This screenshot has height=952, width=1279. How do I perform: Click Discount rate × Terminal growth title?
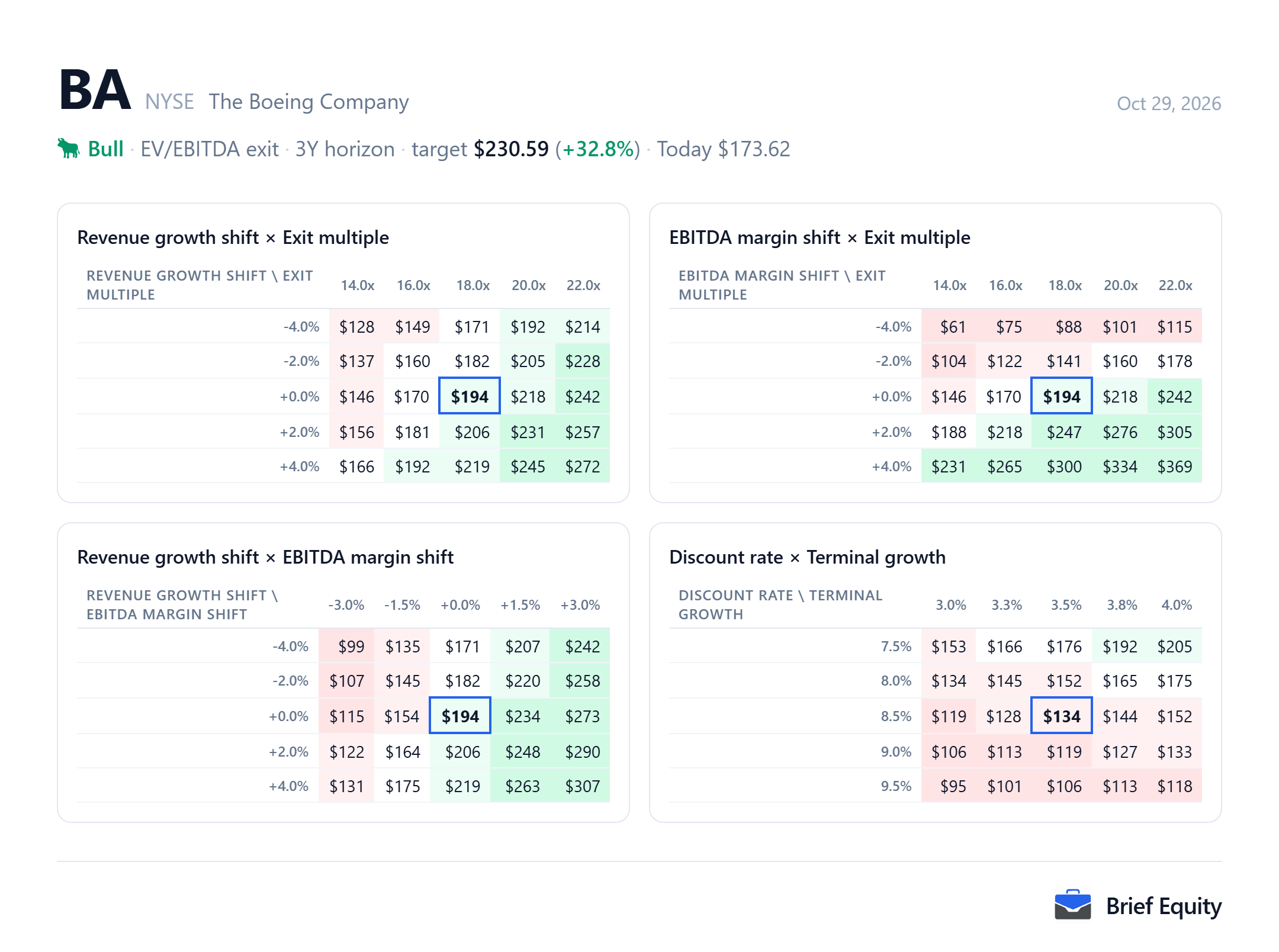(807, 557)
